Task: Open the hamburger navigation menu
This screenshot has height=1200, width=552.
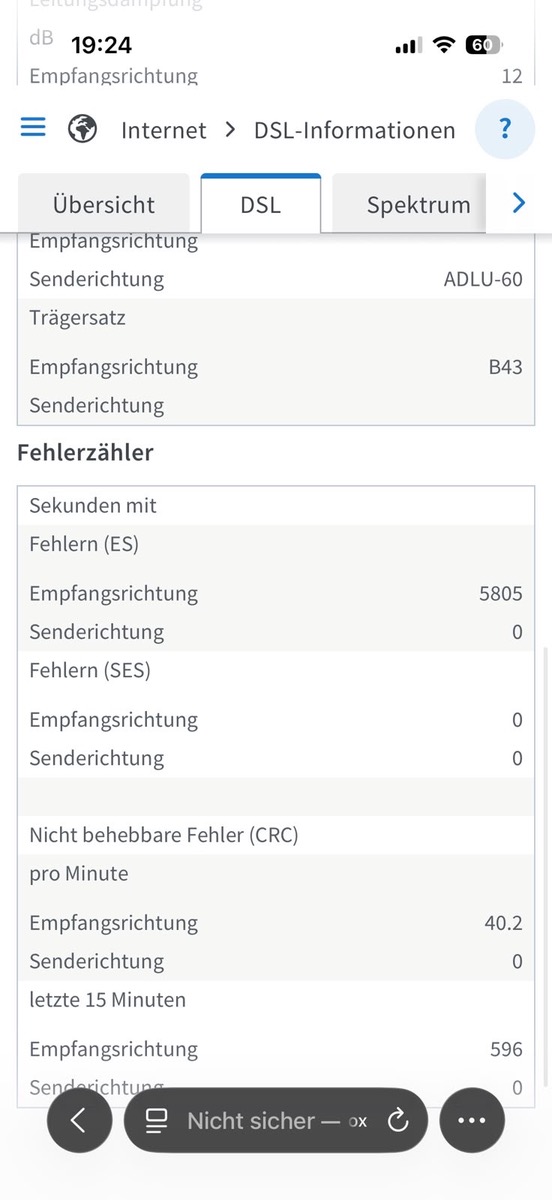Action: pyautogui.click(x=33, y=128)
